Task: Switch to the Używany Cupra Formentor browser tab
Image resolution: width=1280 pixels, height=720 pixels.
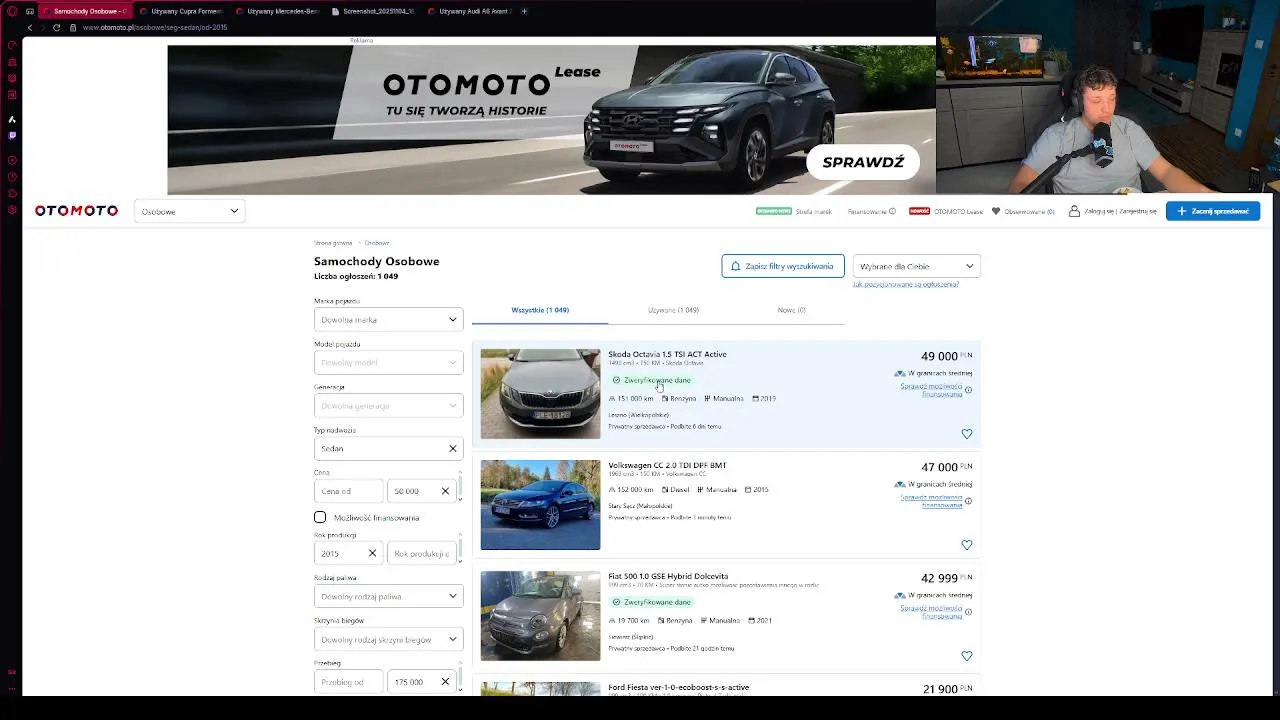Action: pyautogui.click(x=182, y=11)
